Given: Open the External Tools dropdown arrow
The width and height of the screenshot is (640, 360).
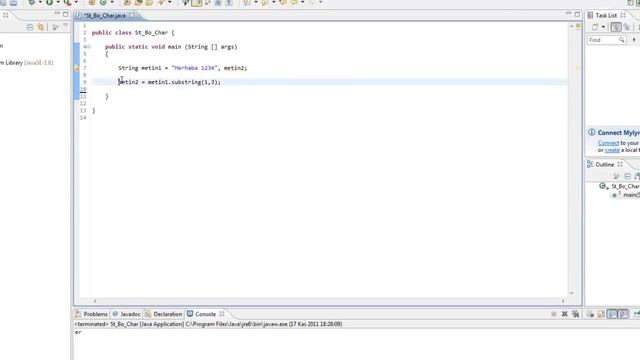Looking at the screenshot, I should (76, 2).
